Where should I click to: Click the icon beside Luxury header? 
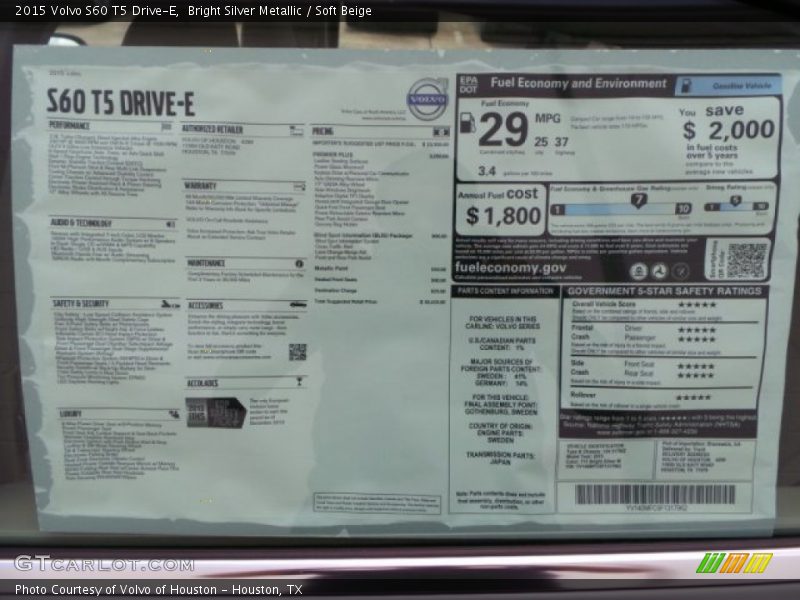(x=174, y=414)
